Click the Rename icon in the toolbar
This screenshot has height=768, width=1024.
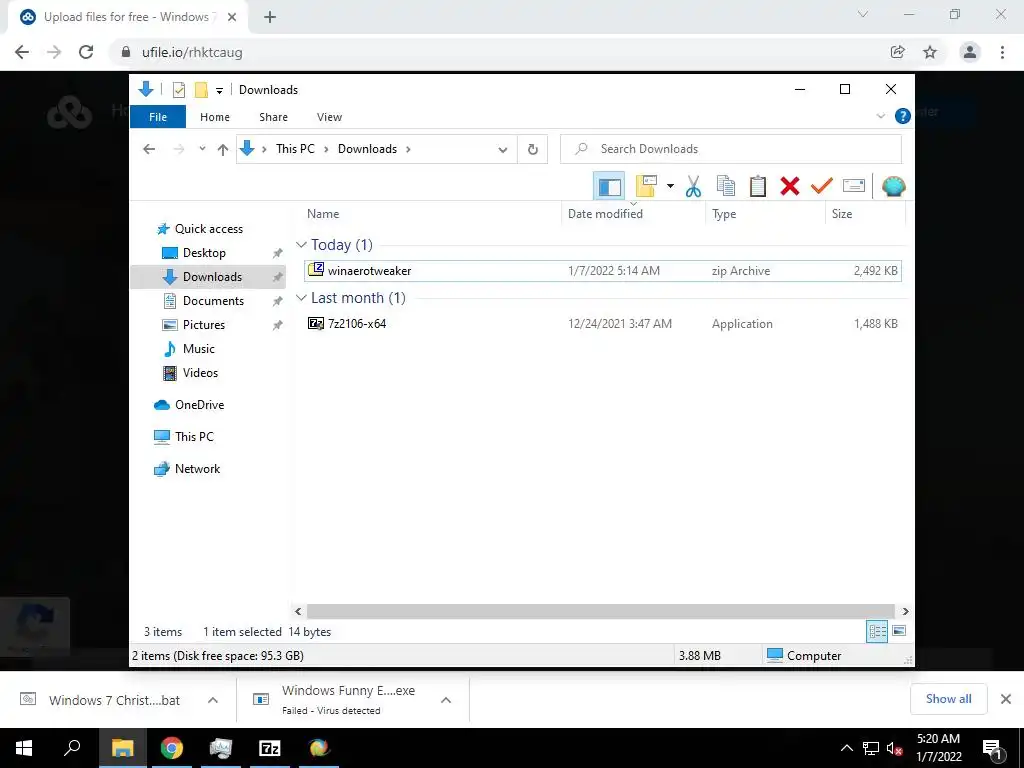pyautogui.click(x=854, y=186)
